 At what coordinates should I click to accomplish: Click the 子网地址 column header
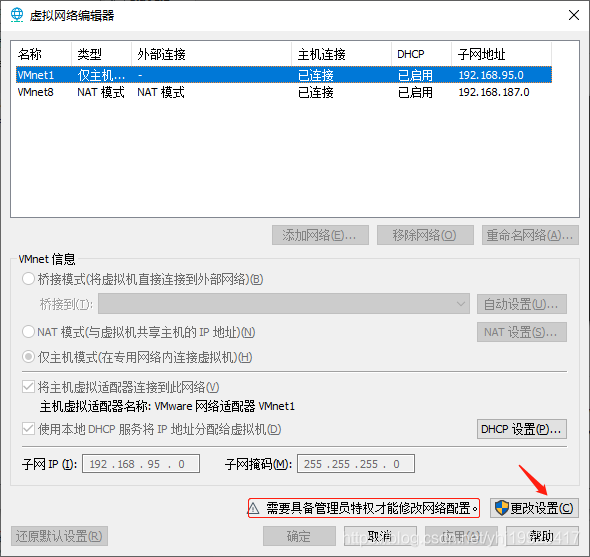click(x=502, y=54)
